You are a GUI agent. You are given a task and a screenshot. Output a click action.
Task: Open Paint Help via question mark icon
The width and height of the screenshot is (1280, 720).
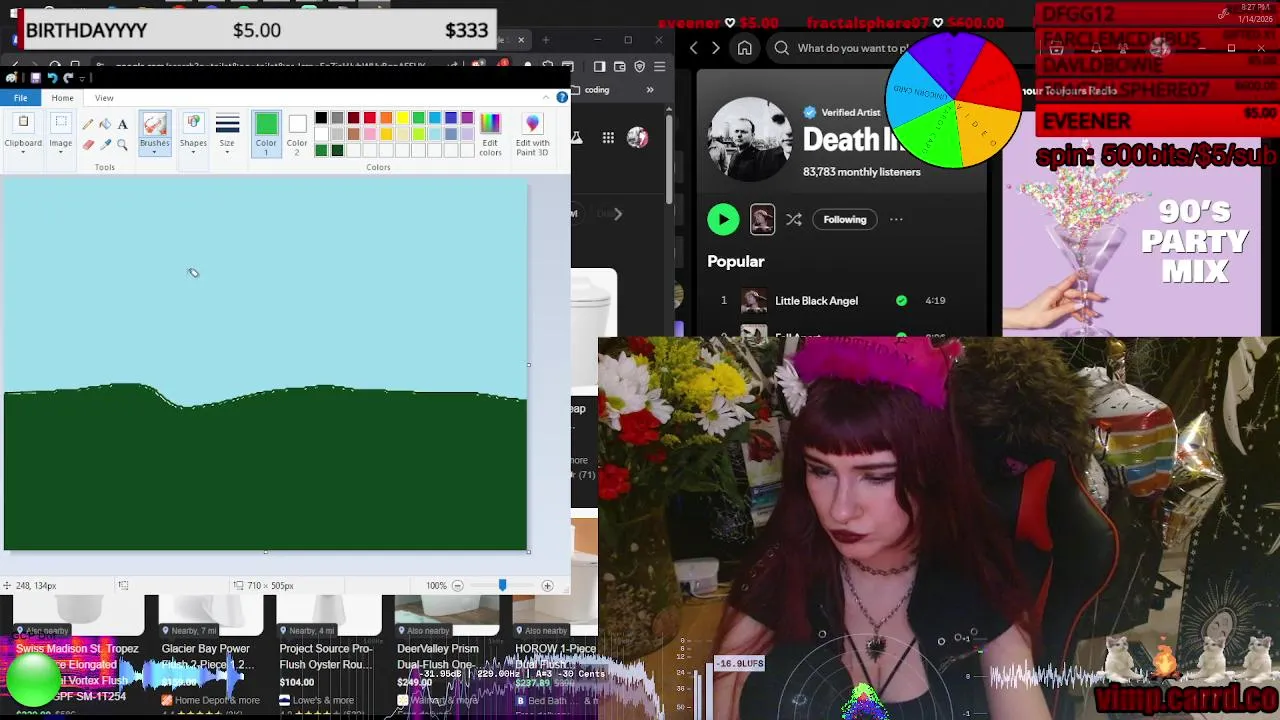[x=562, y=97]
